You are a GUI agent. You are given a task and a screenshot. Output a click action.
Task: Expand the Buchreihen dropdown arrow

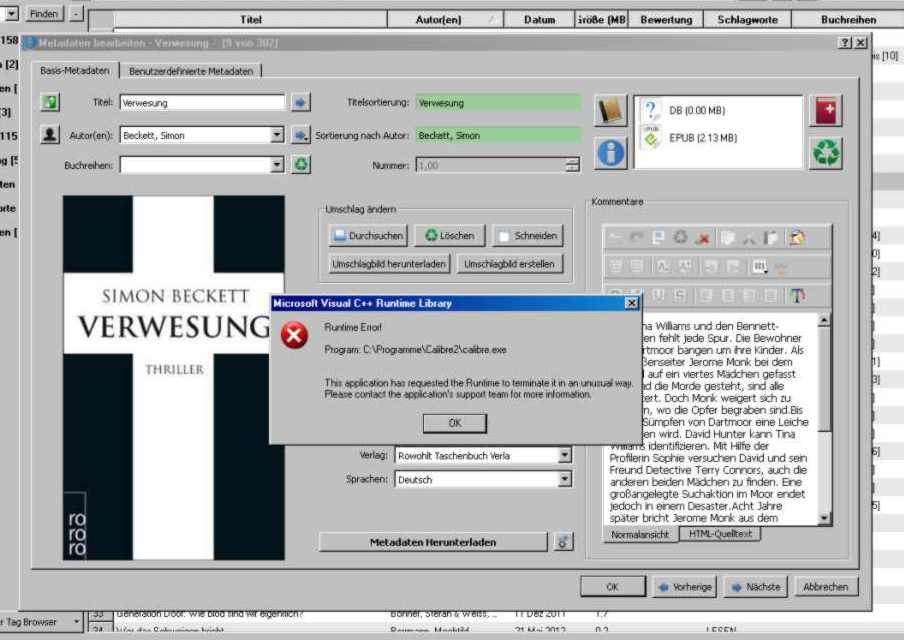(x=277, y=165)
